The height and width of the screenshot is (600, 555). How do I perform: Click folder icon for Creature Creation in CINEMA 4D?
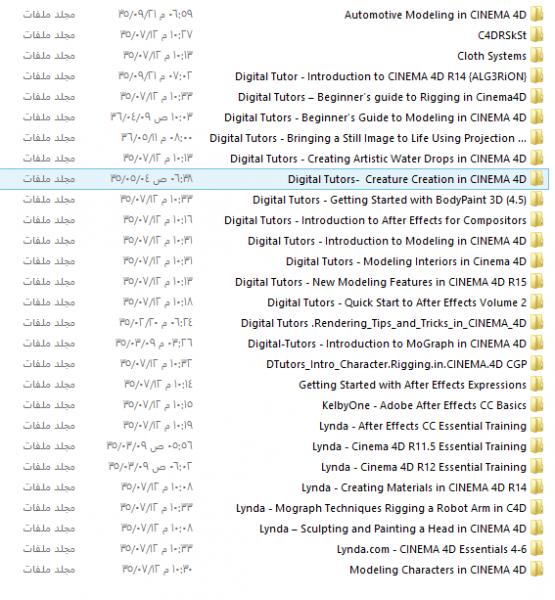click(x=537, y=179)
